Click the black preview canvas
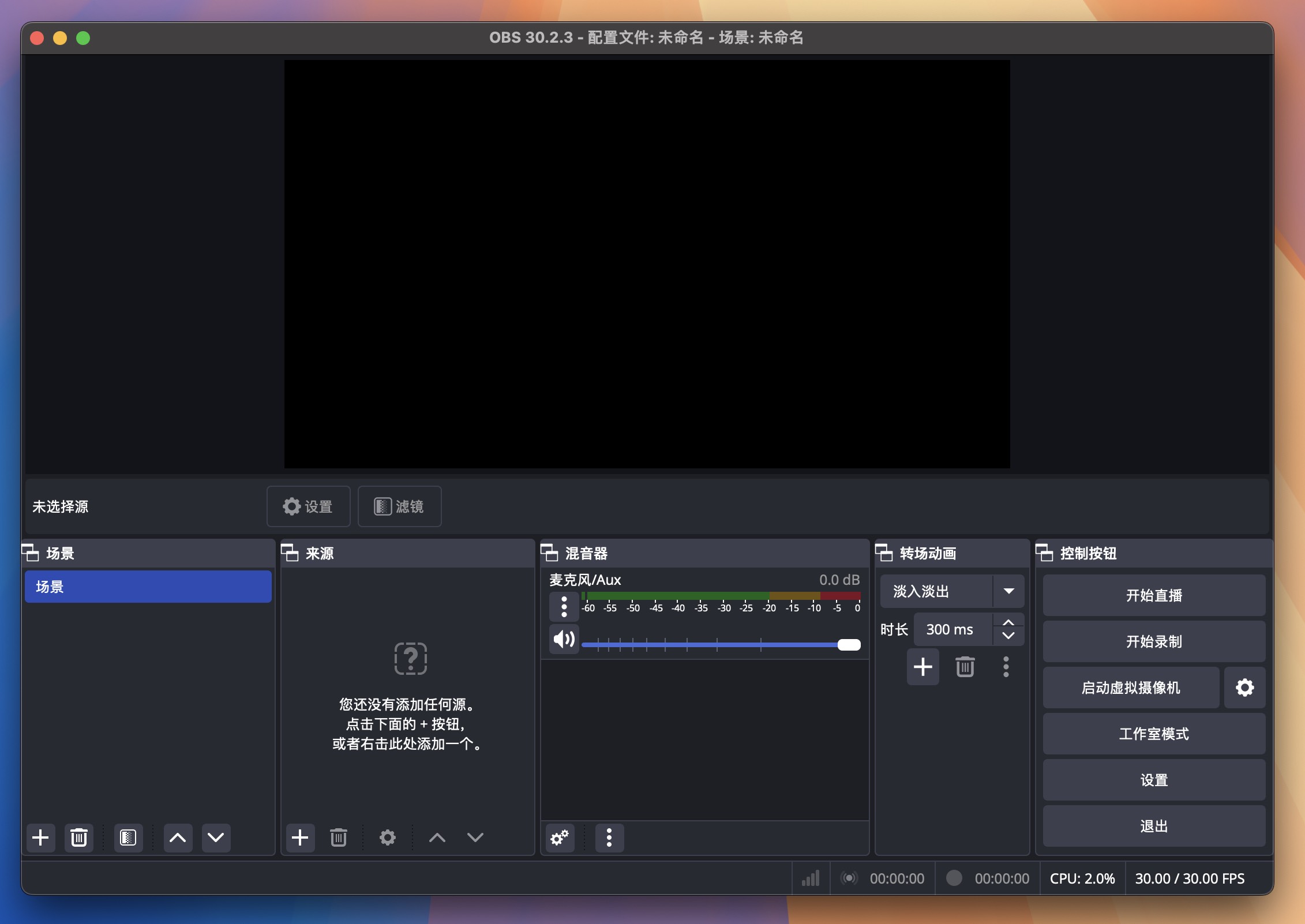The image size is (1305, 924). 647,264
